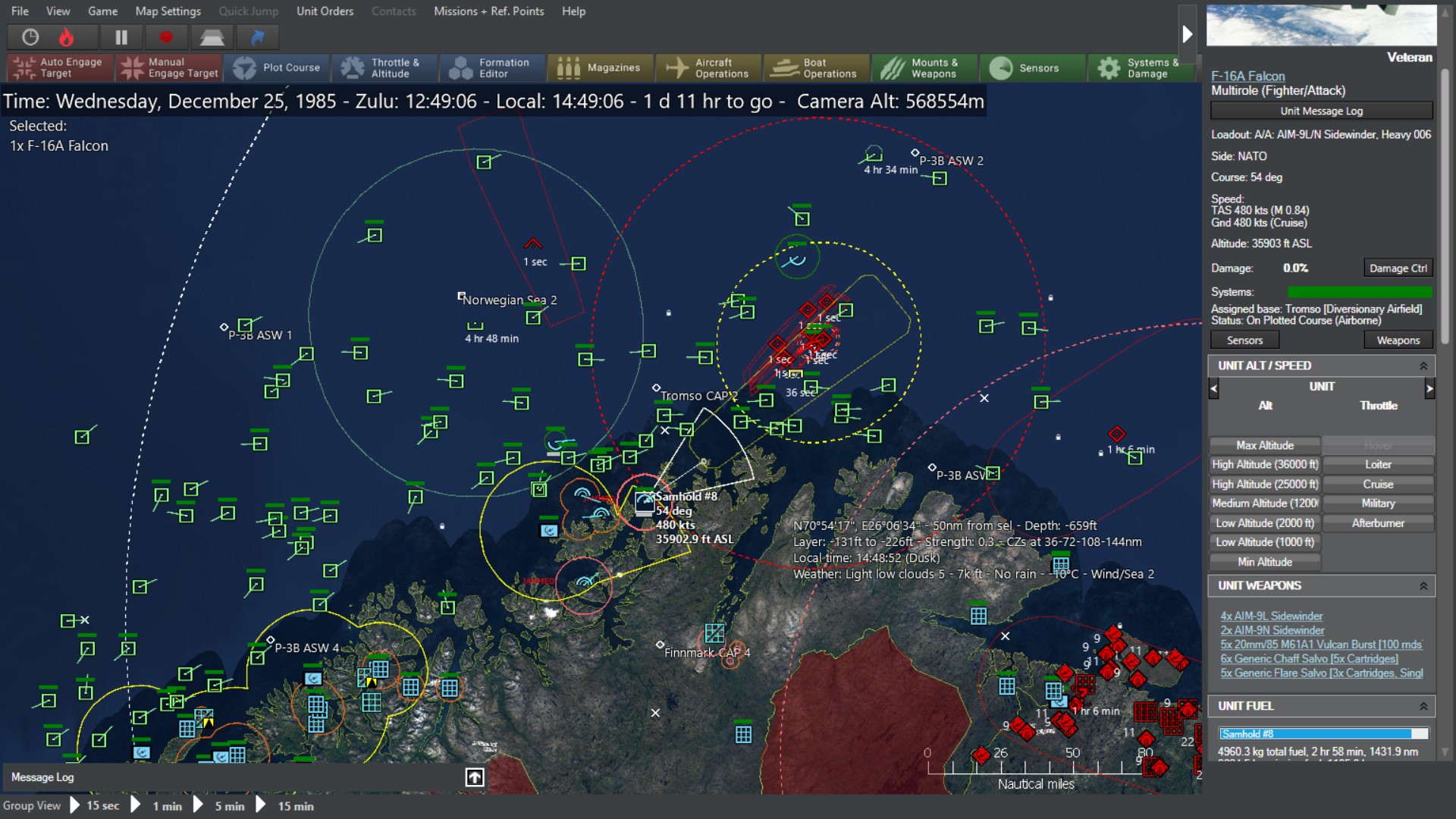This screenshot has width=1456, height=819.
Task: Select Medium Altitude preset
Action: point(1265,503)
